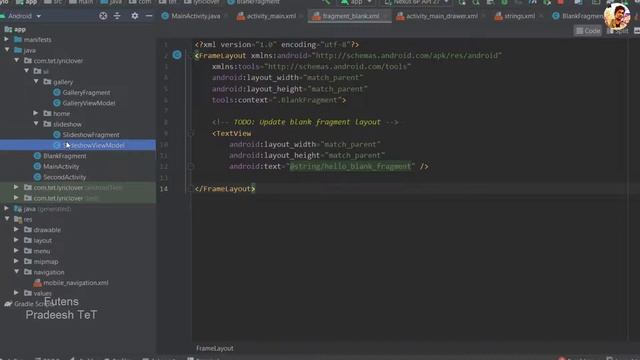
Task: Click the MainActivity.java tab class icon
Action: click(x=165, y=16)
